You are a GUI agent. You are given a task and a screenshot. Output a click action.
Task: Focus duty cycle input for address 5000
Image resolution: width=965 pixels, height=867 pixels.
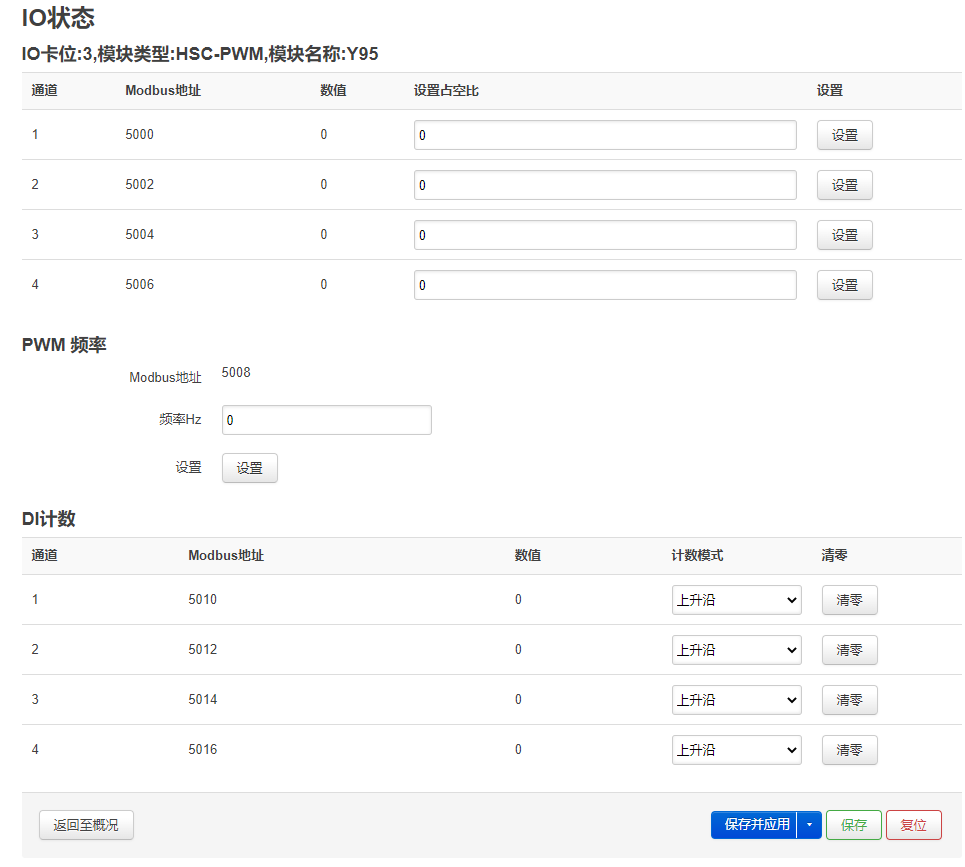click(x=605, y=135)
